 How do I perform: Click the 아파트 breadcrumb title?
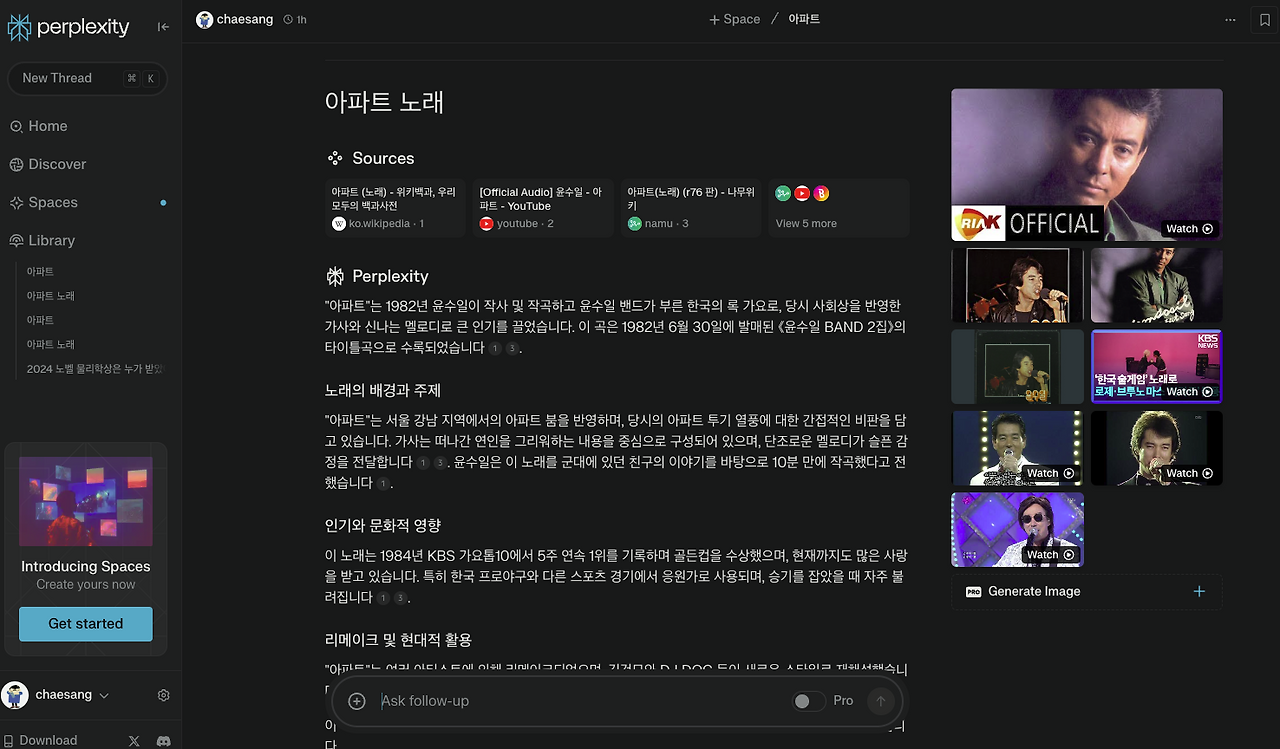[804, 19]
